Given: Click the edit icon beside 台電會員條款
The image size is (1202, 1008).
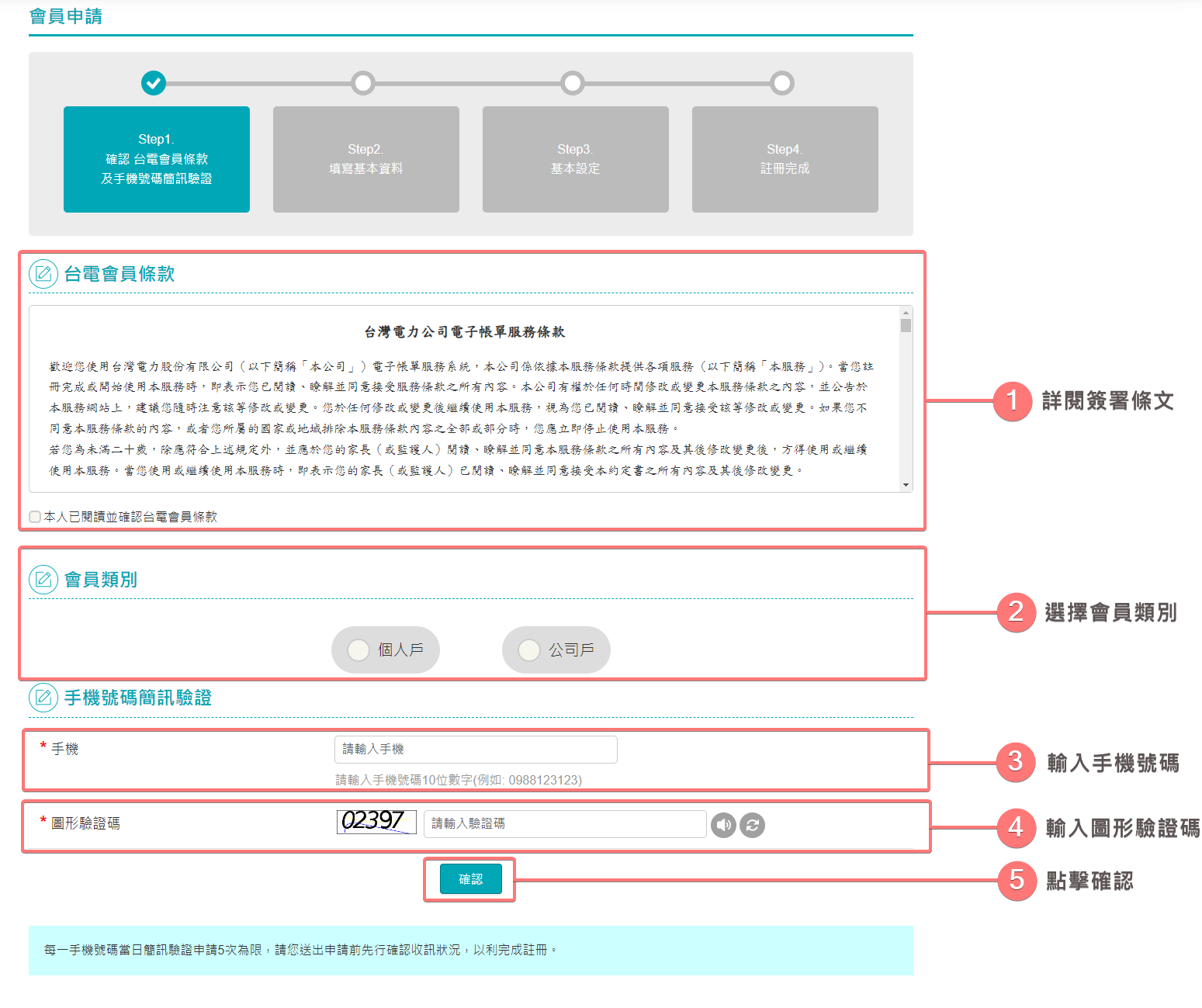Looking at the screenshot, I should tap(43, 274).
